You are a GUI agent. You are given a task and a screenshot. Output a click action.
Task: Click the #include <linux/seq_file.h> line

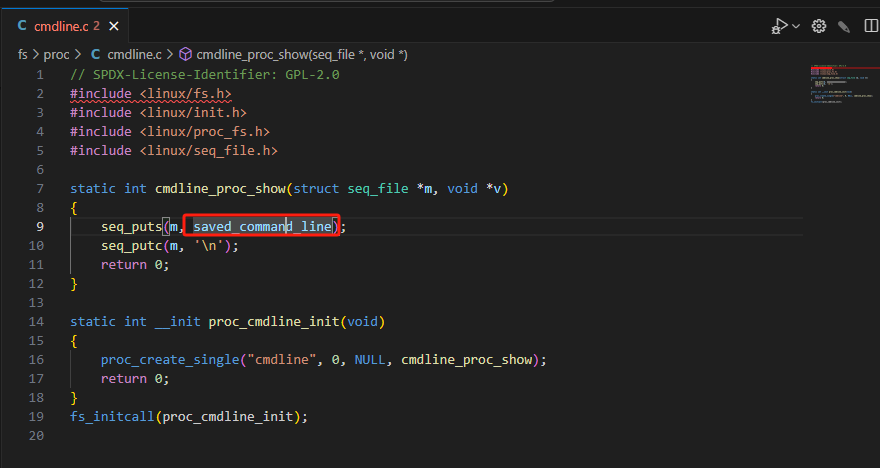[x=174, y=150]
